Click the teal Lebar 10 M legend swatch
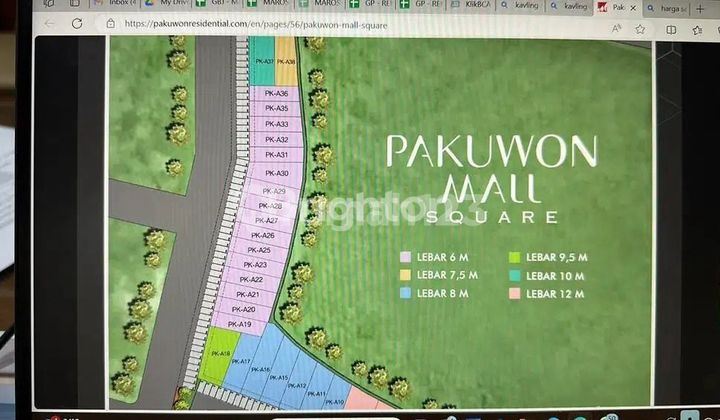The height and width of the screenshot is (420, 720). click(515, 276)
